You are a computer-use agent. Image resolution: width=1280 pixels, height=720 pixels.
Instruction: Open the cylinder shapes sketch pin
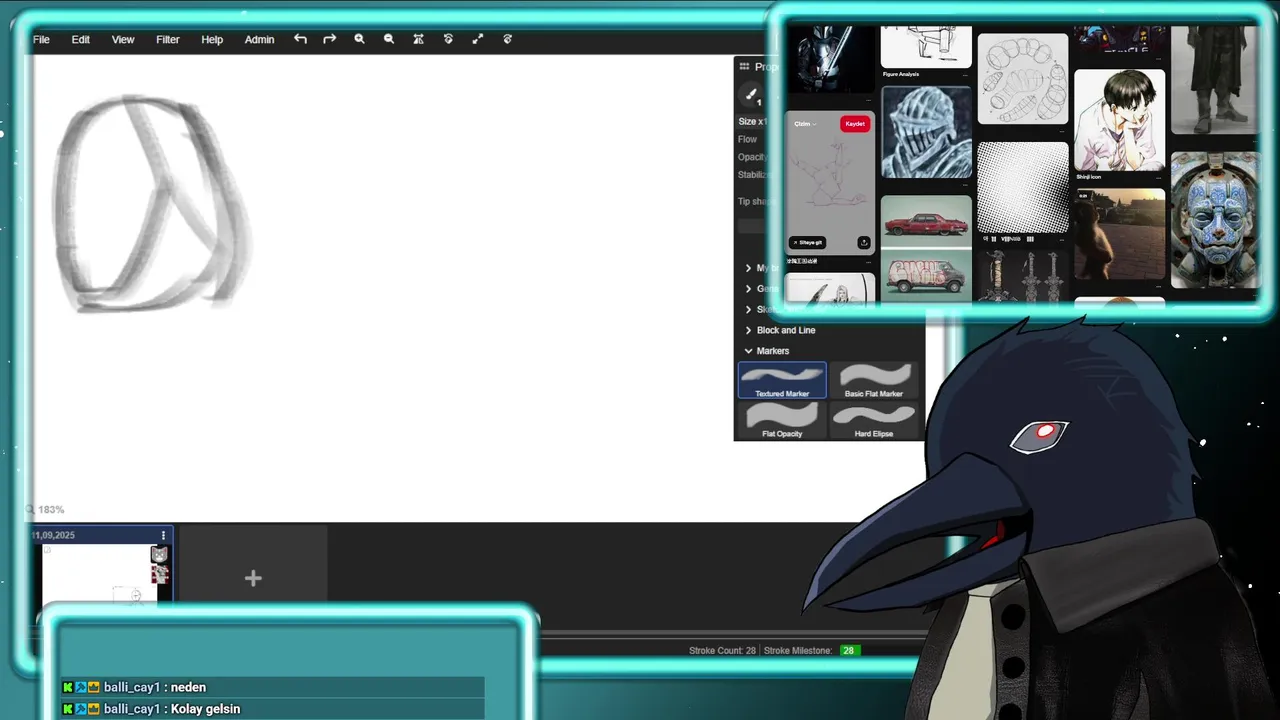point(1022,79)
